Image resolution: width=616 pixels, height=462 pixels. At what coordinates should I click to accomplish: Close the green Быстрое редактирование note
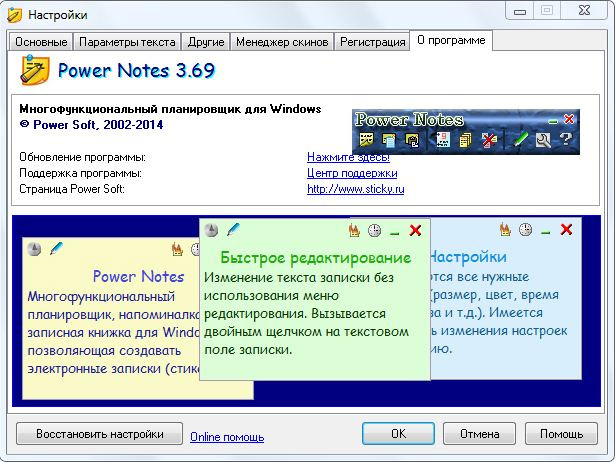[x=415, y=230]
